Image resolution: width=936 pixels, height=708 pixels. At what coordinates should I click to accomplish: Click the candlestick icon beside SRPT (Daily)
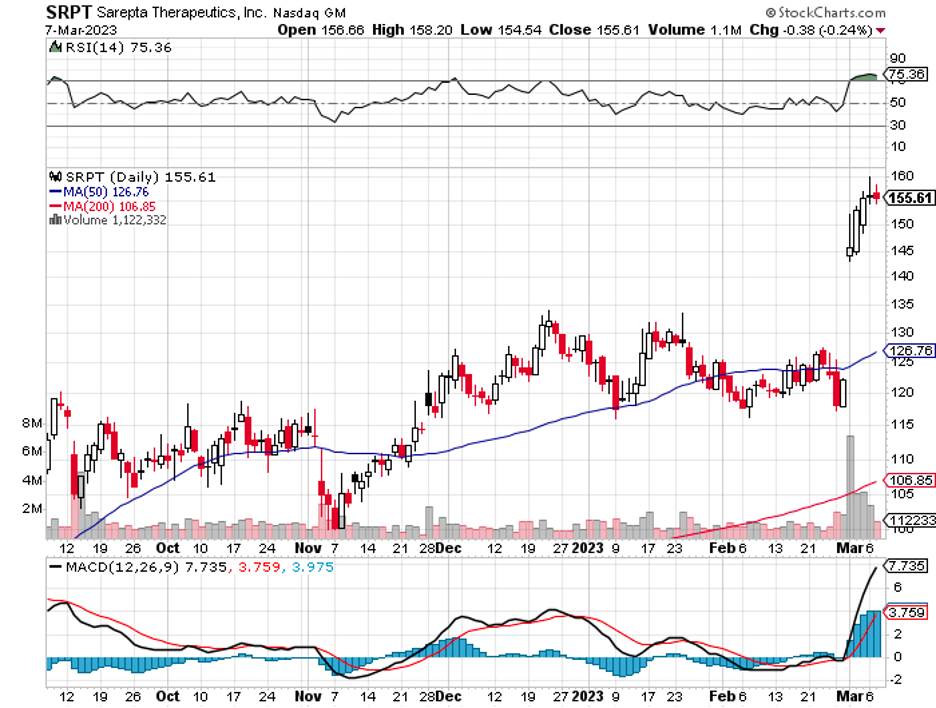57,177
